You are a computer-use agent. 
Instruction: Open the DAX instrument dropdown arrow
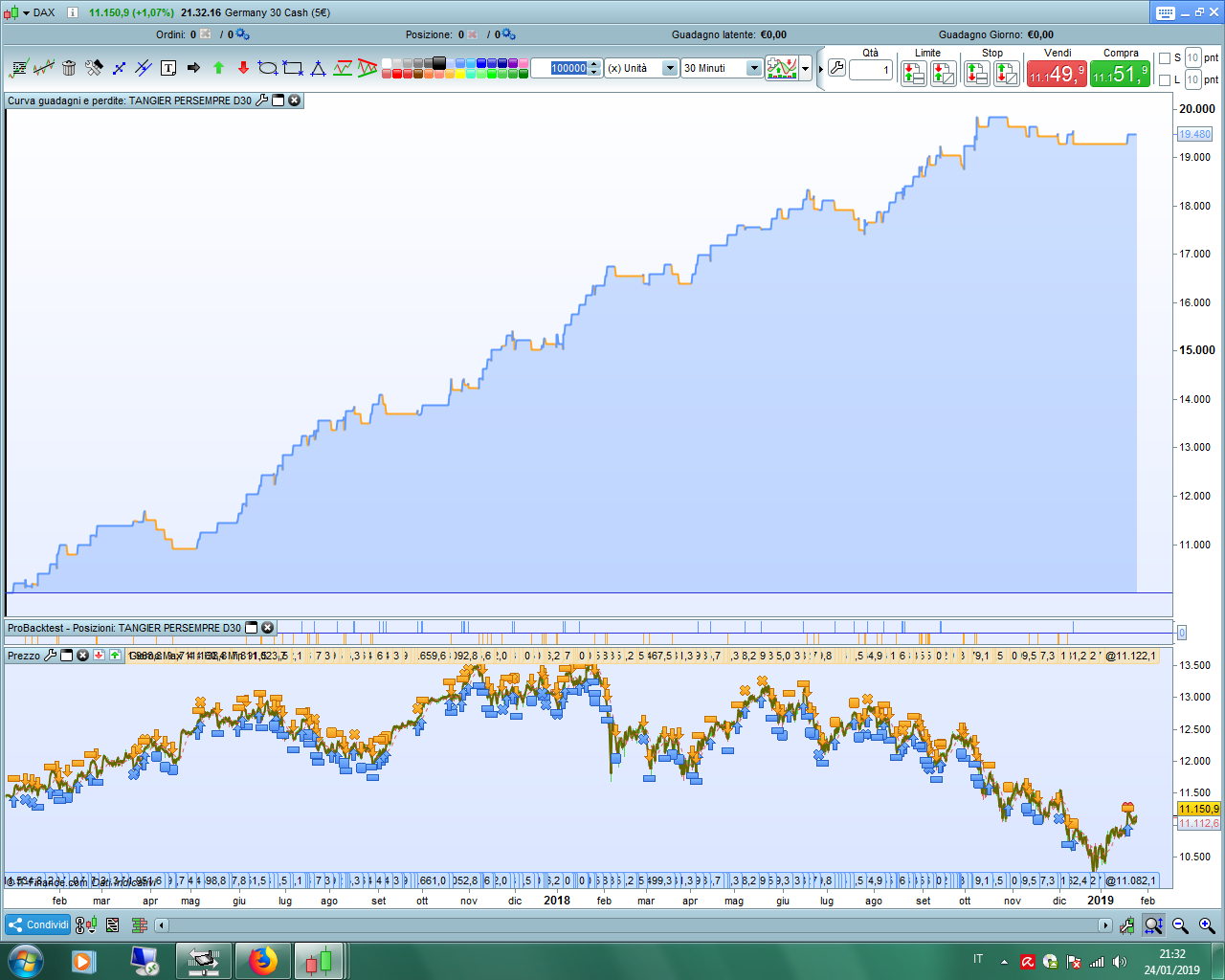[26, 12]
